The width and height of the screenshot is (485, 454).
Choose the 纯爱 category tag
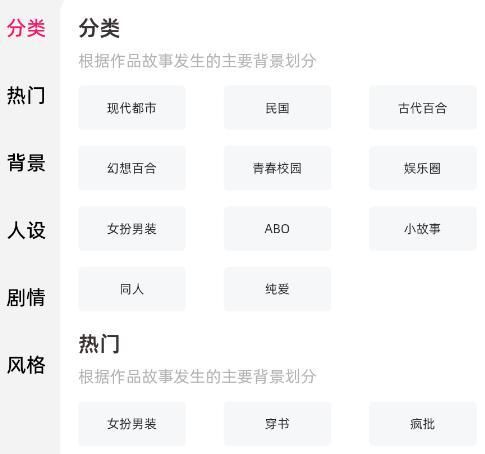pyautogui.click(x=277, y=289)
